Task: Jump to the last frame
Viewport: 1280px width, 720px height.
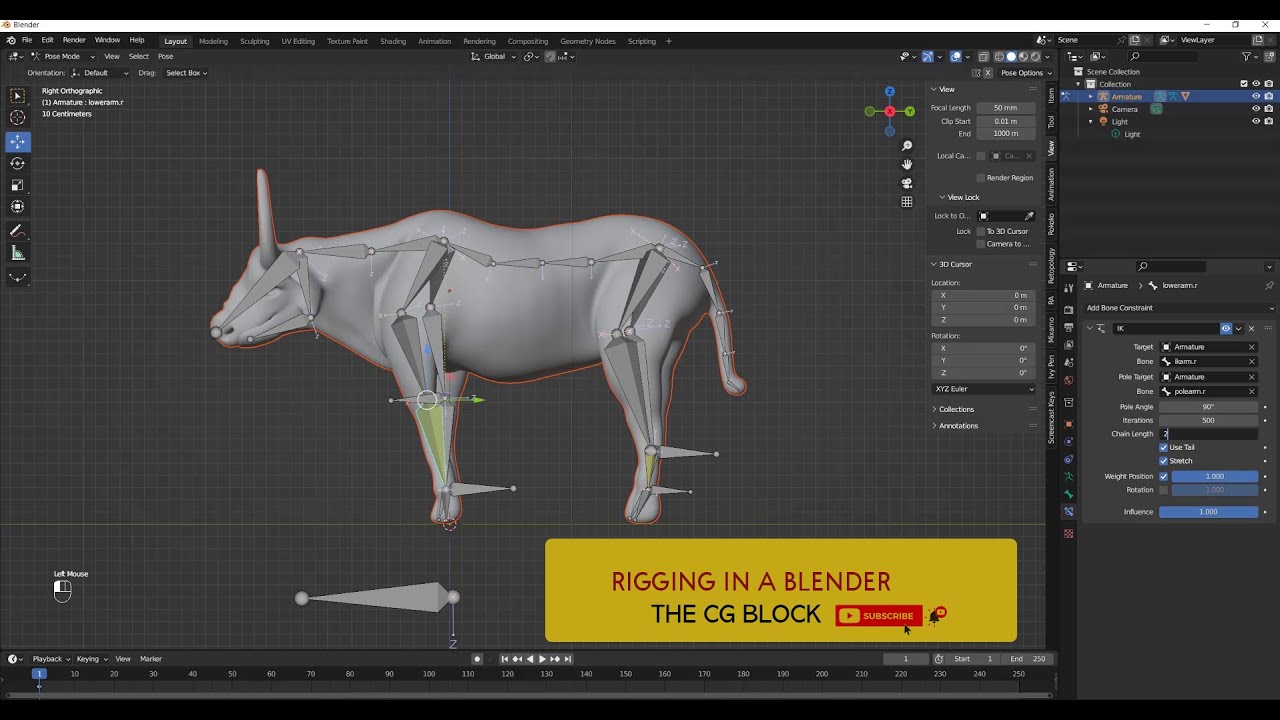Action: coord(568,659)
